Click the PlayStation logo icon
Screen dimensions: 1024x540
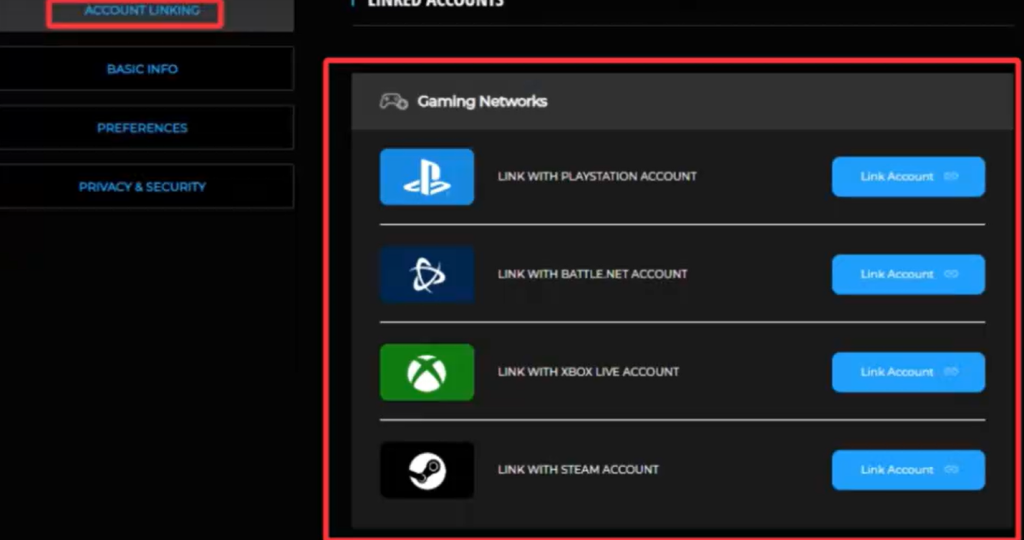tap(427, 177)
